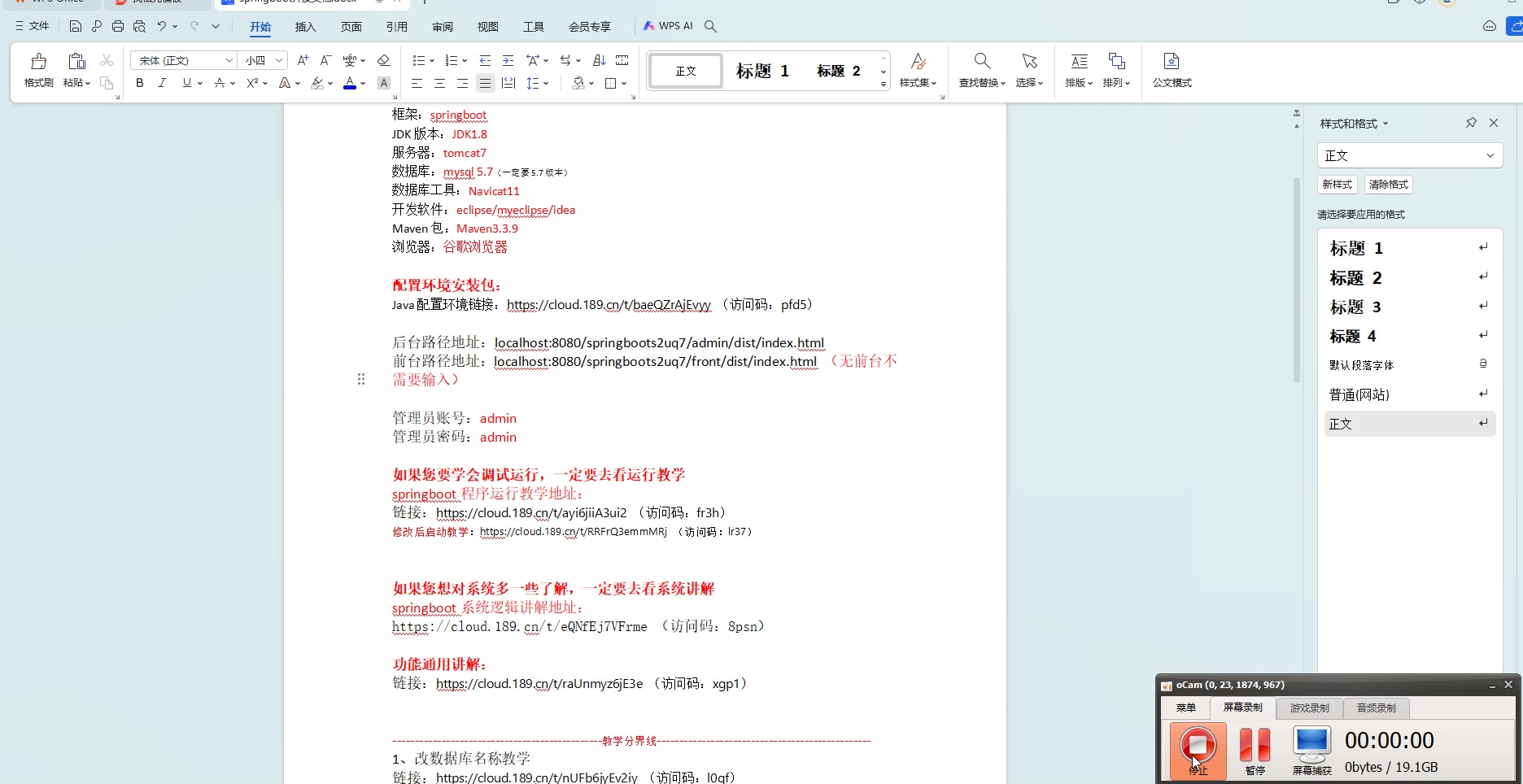Click the Print Preview icon

click(140, 26)
